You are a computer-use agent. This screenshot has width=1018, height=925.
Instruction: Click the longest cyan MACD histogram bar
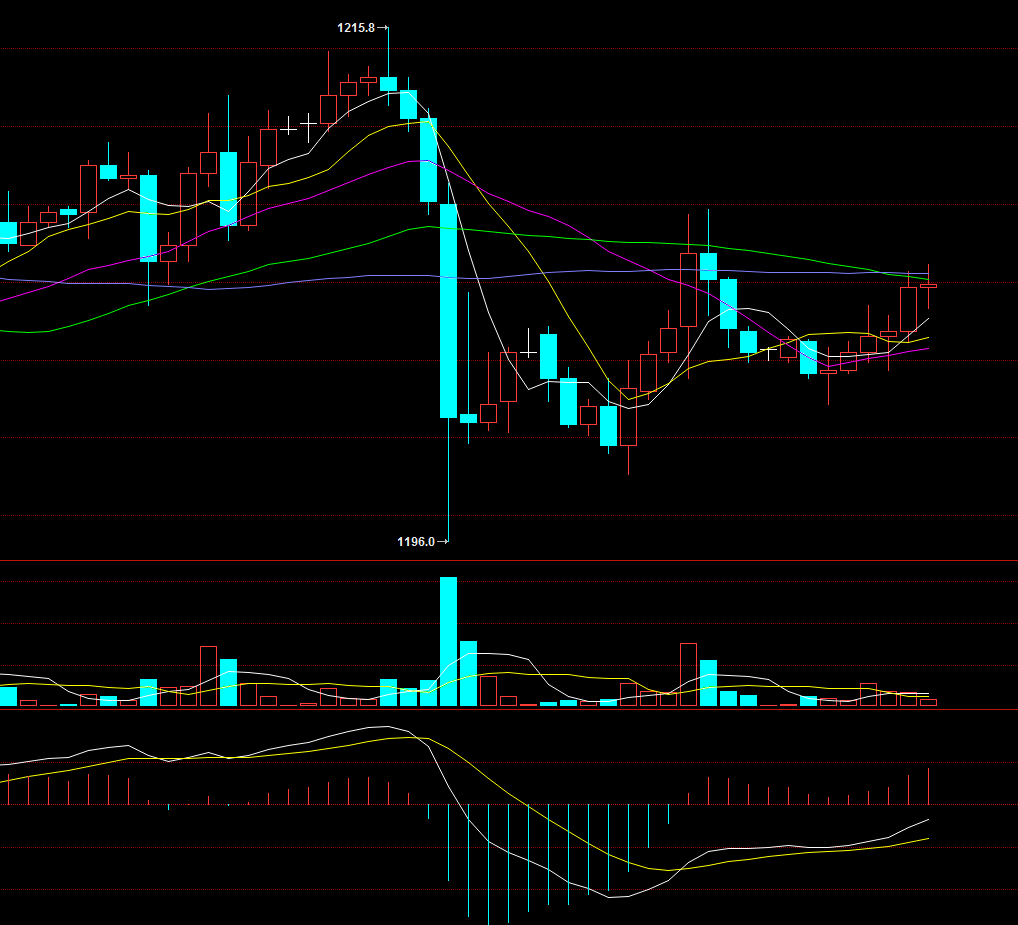coord(488,864)
